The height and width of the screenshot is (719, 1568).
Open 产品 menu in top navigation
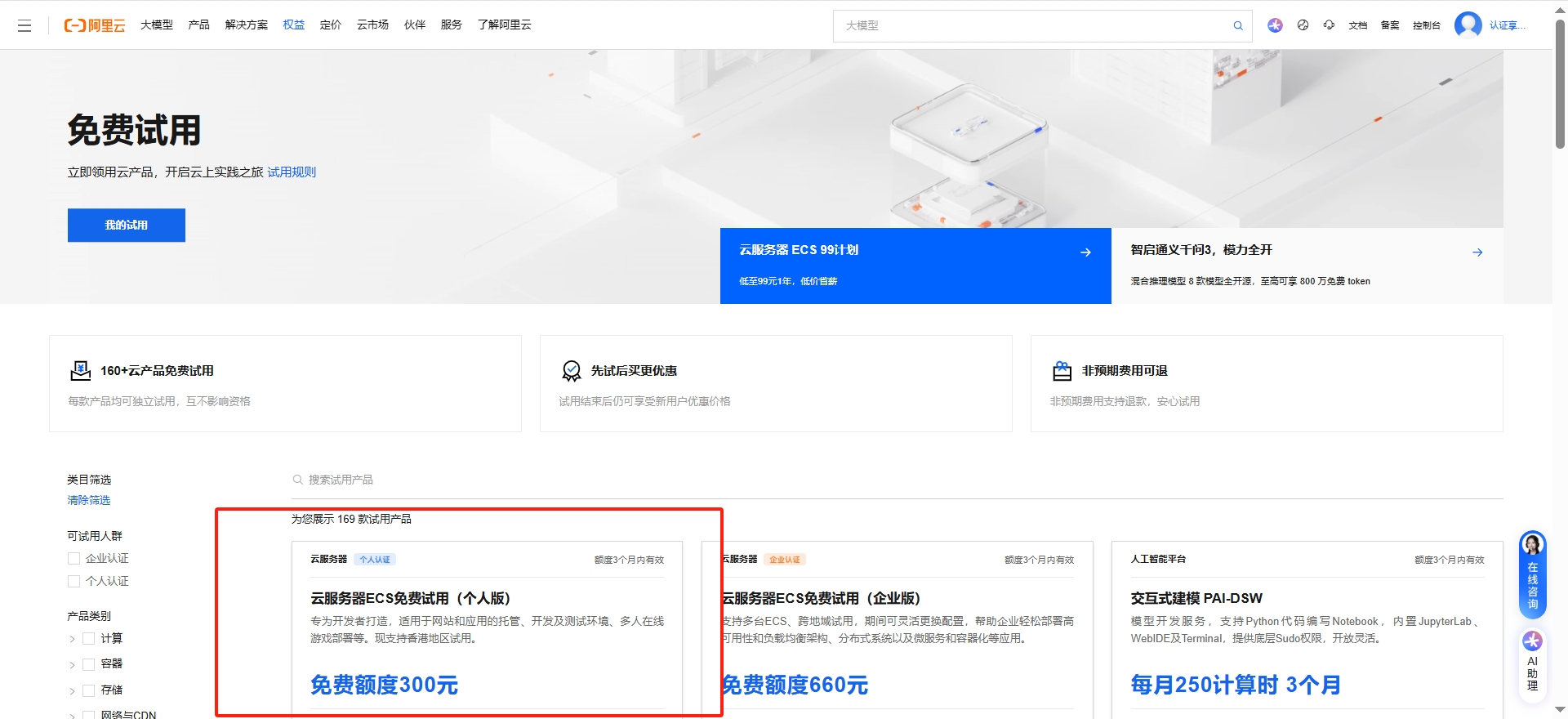[x=199, y=25]
